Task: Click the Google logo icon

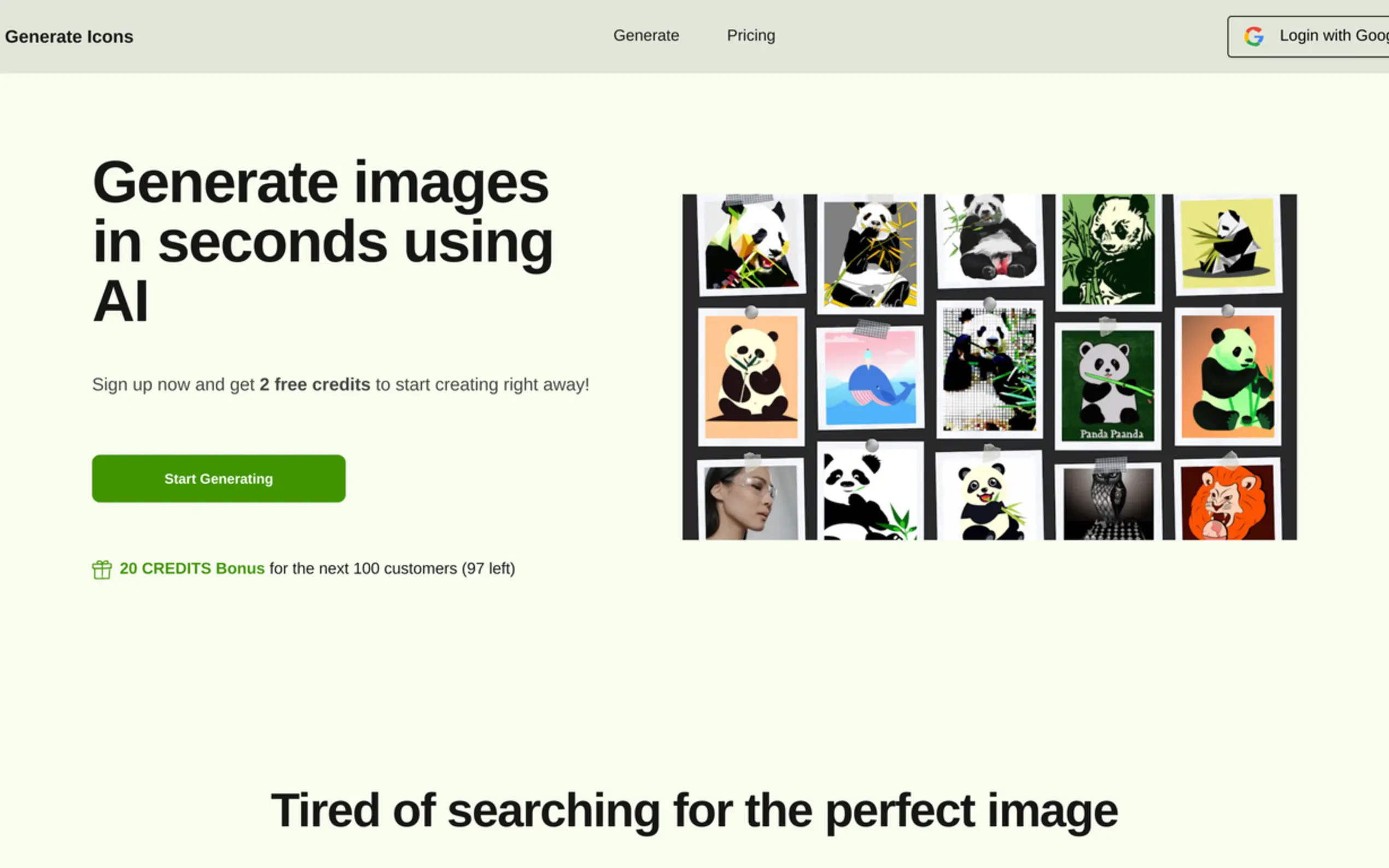Action: coord(1253,36)
